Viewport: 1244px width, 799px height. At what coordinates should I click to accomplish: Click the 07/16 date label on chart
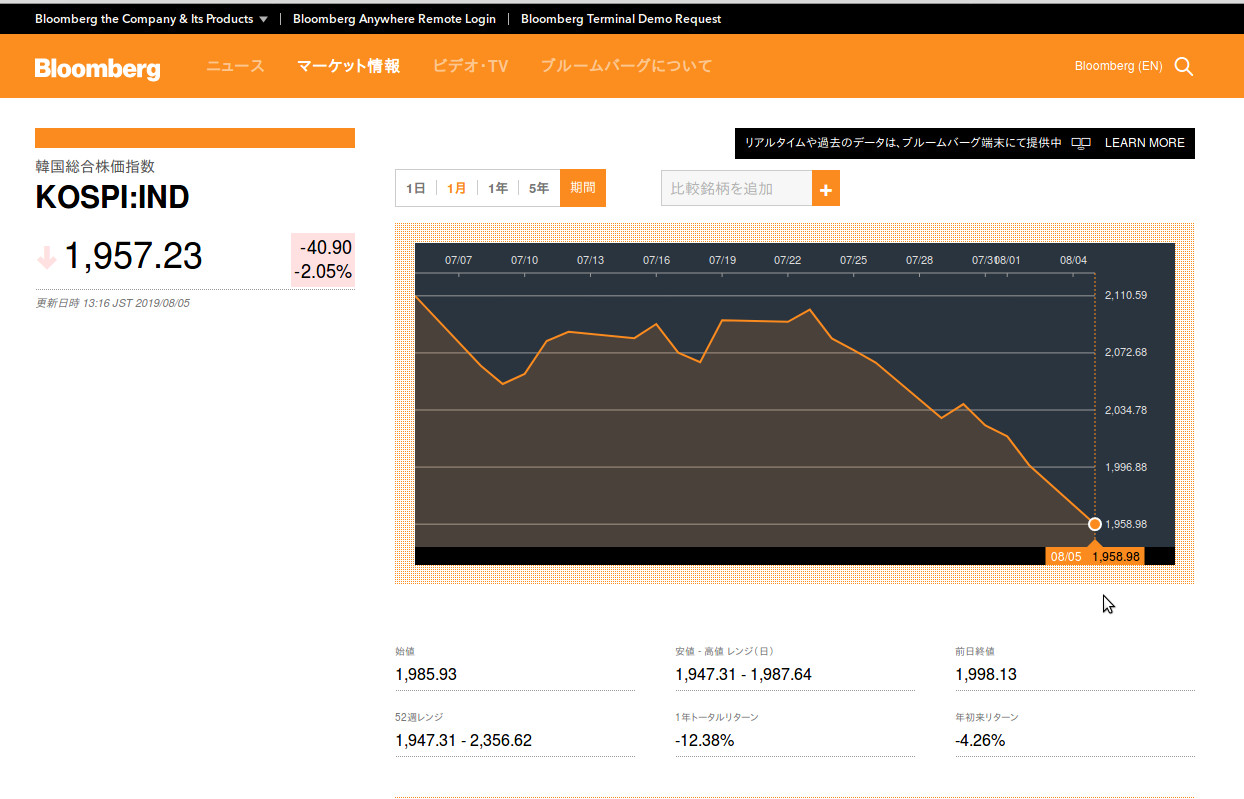[x=656, y=260]
